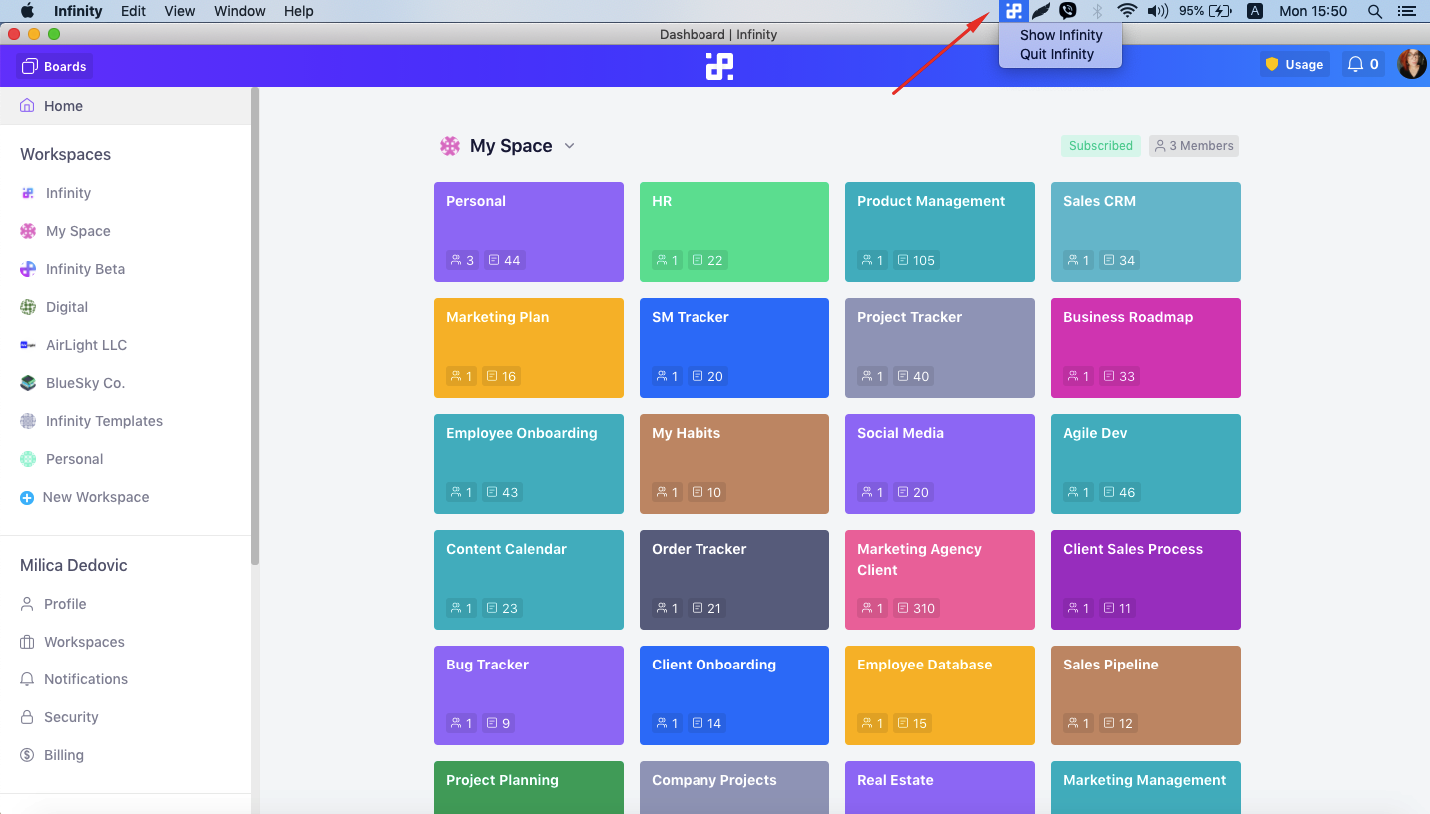Click the Usage button
1430x814 pixels.
[x=1294, y=64]
